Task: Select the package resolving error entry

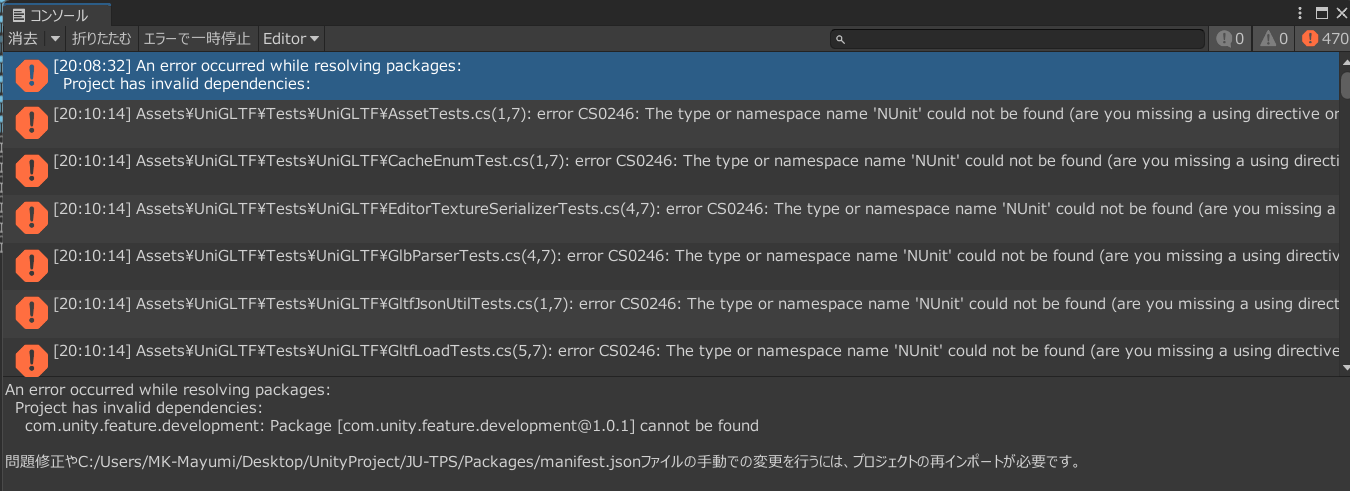Action: (669, 75)
